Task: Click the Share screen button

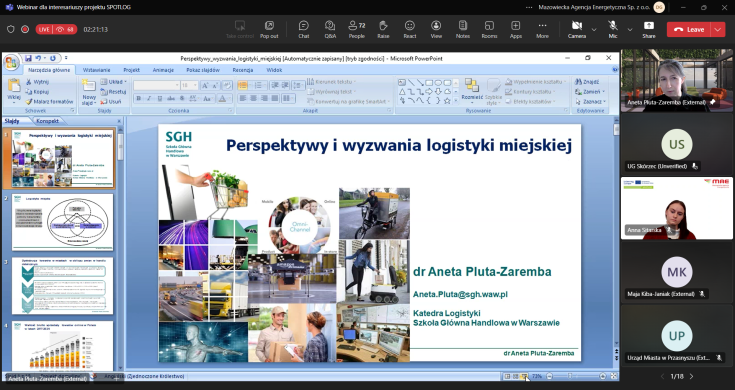Action: 649,29
